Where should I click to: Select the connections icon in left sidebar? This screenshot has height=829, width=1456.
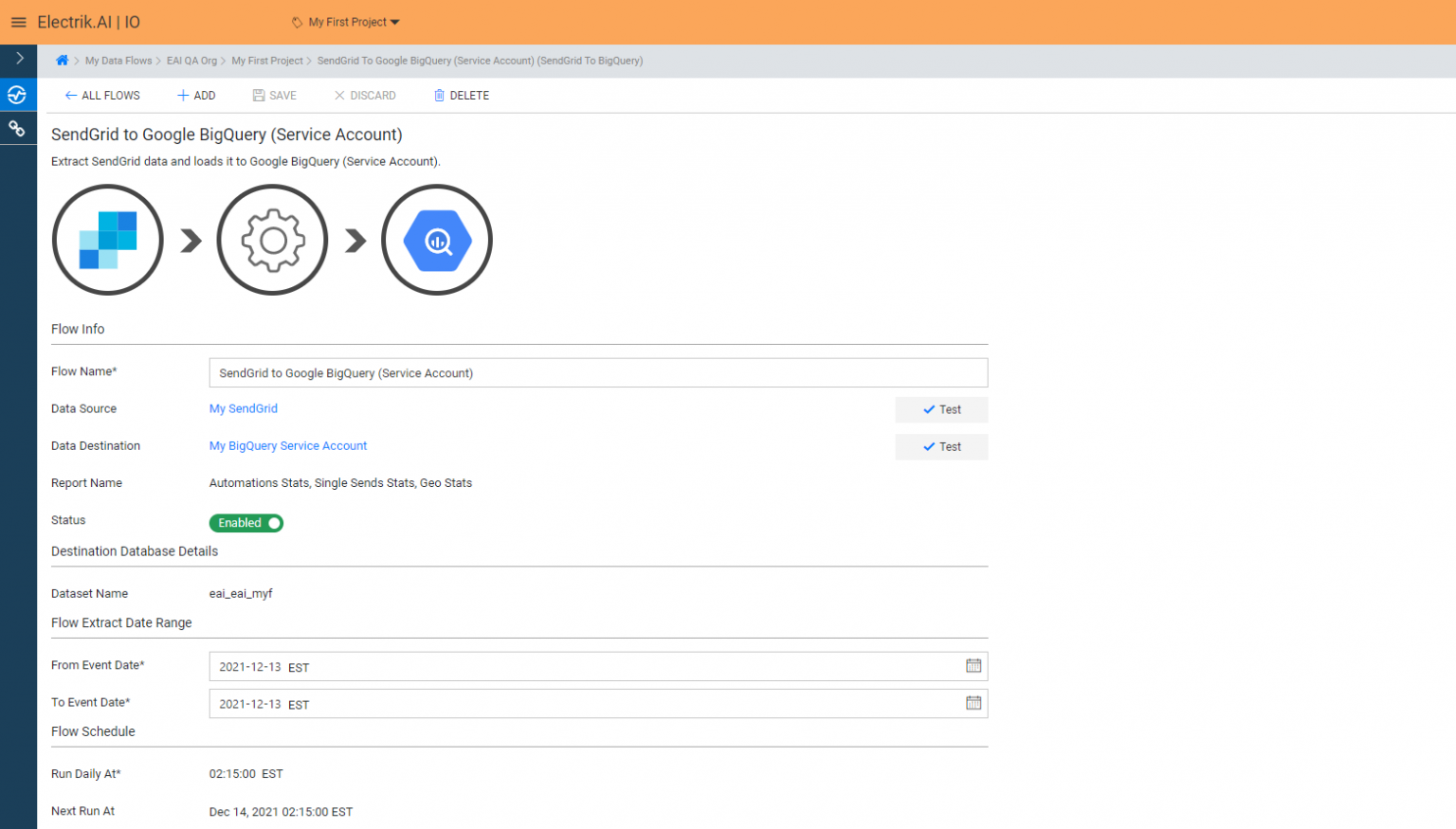point(18,128)
